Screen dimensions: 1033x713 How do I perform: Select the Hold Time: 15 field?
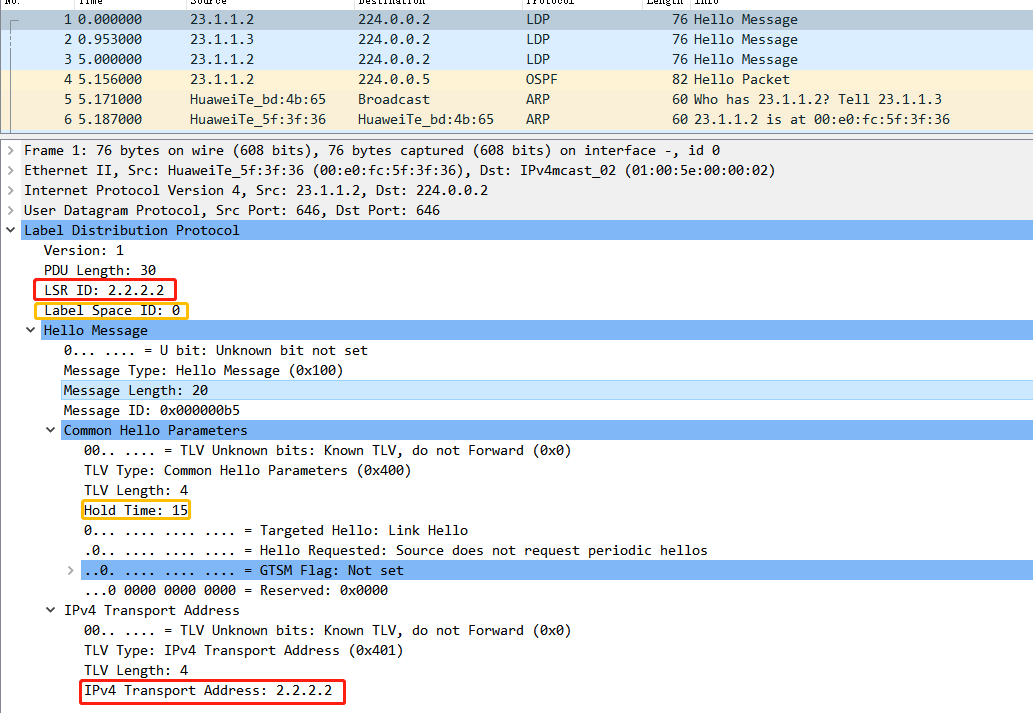tap(136, 510)
